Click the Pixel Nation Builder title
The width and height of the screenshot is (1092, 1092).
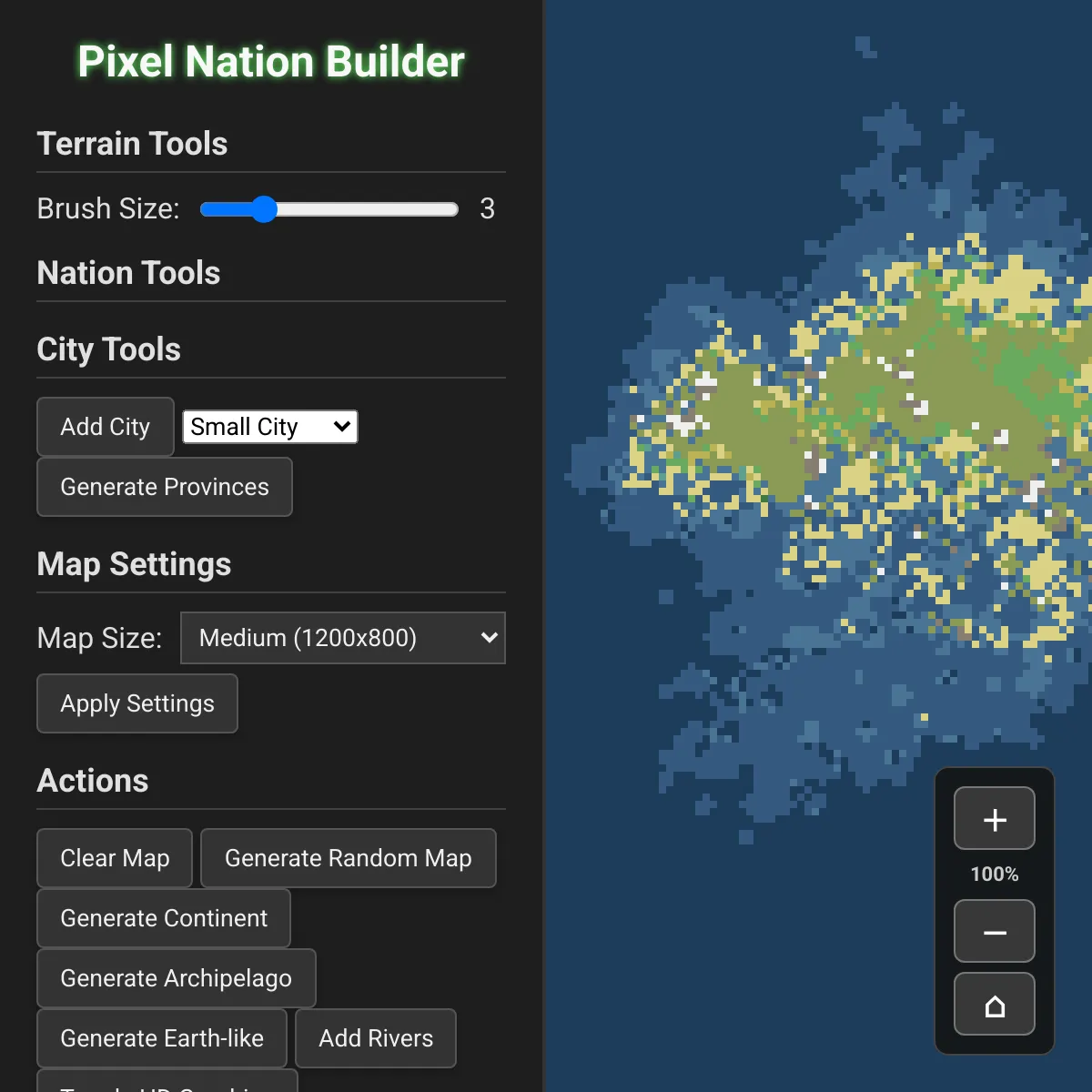tap(271, 62)
